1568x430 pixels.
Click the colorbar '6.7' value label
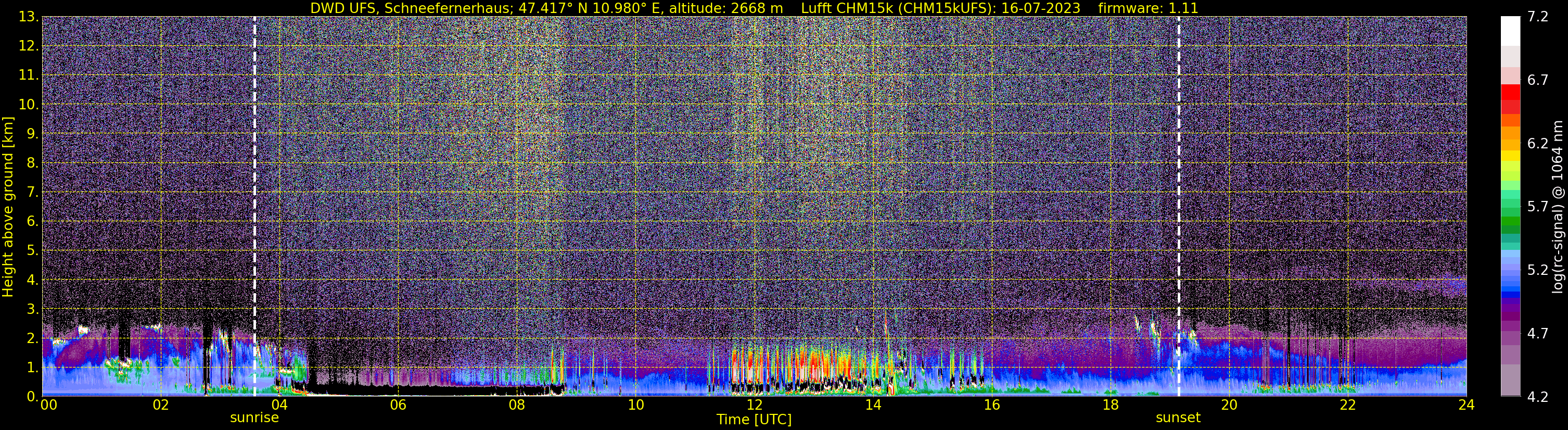pos(1538,80)
